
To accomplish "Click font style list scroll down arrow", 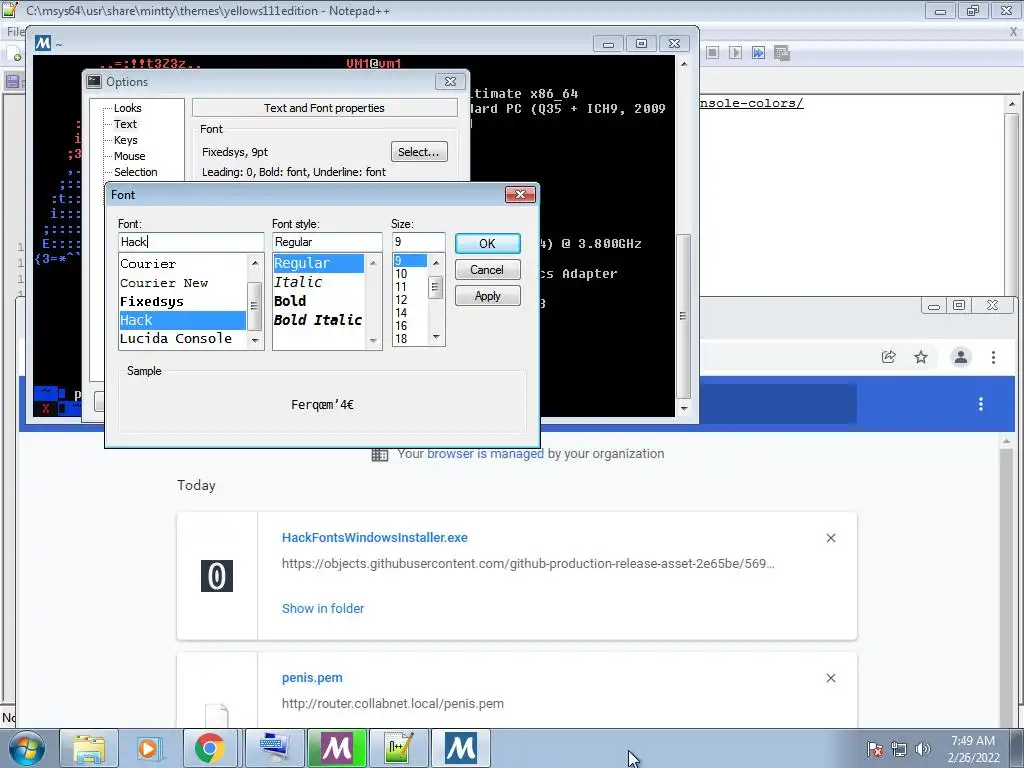I will (x=374, y=340).
